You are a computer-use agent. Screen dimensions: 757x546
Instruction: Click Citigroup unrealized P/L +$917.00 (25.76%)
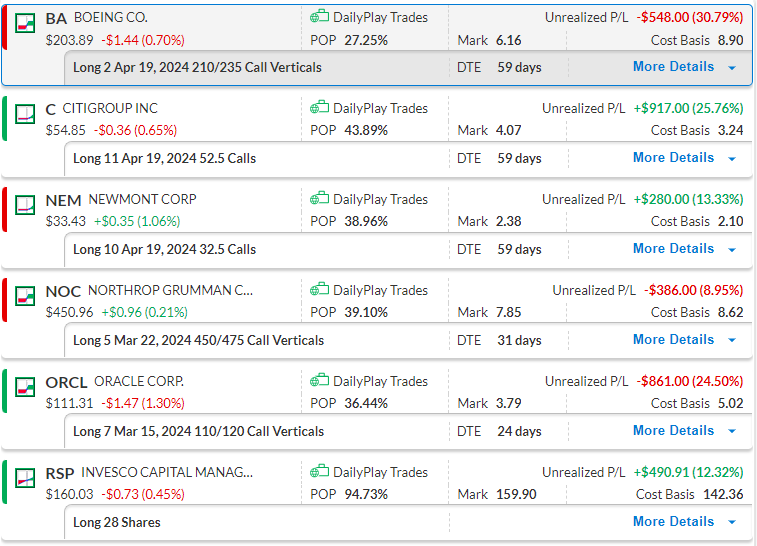click(688, 108)
